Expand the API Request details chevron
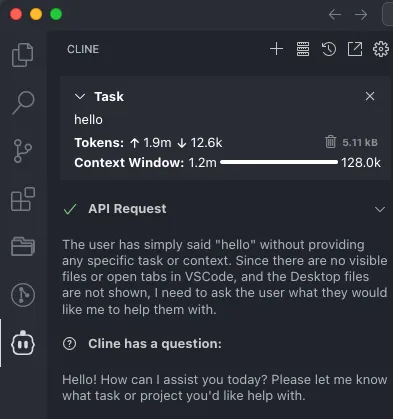The width and height of the screenshot is (393, 419). click(380, 209)
